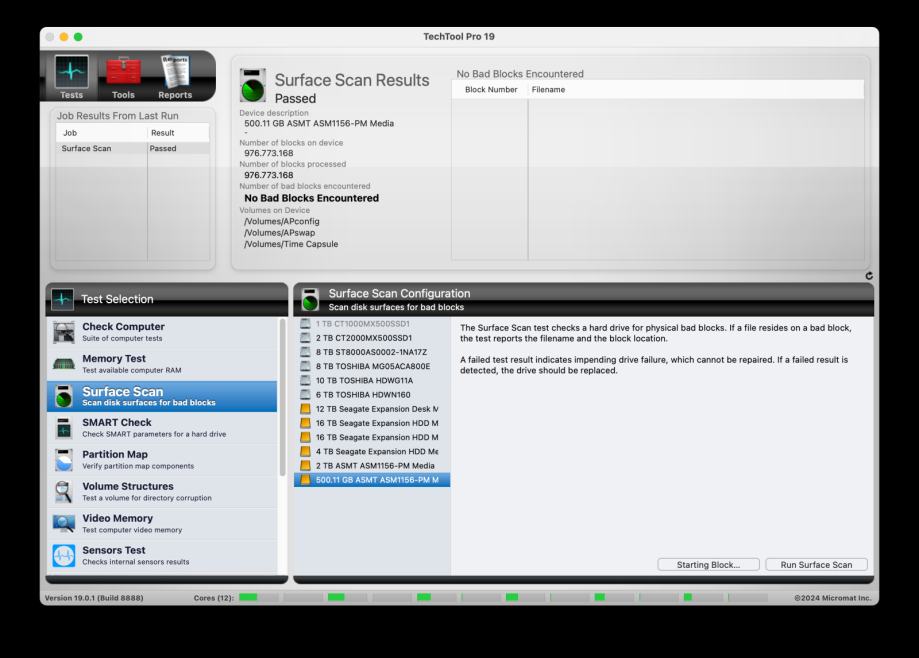
Task: Select drive 12 TB Seagate Expansion Desk
Action: (372, 409)
